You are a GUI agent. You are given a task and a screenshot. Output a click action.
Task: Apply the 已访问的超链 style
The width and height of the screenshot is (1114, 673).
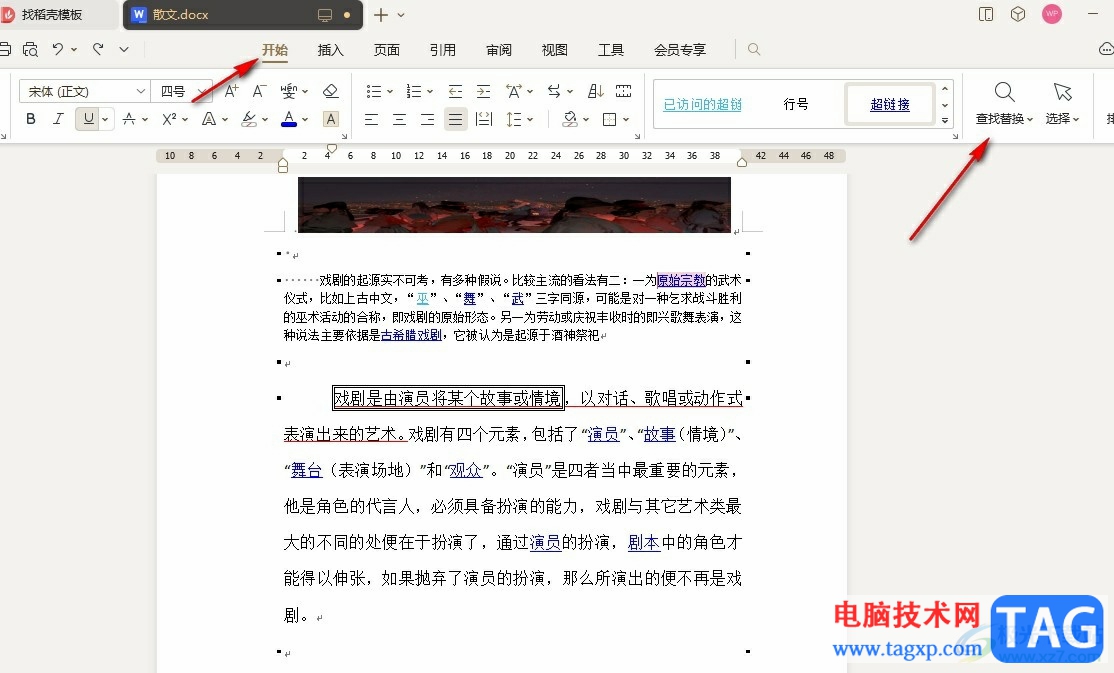(x=702, y=104)
